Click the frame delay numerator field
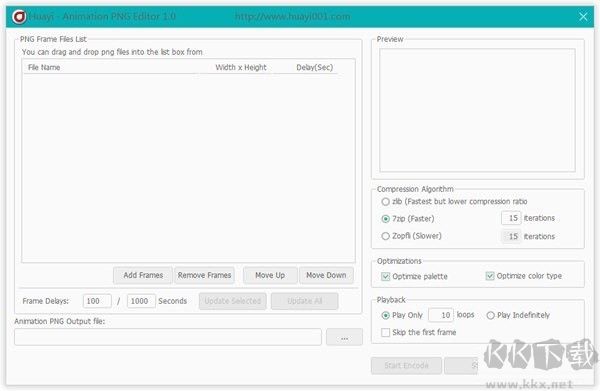This screenshot has width=600, height=391. tap(97, 301)
